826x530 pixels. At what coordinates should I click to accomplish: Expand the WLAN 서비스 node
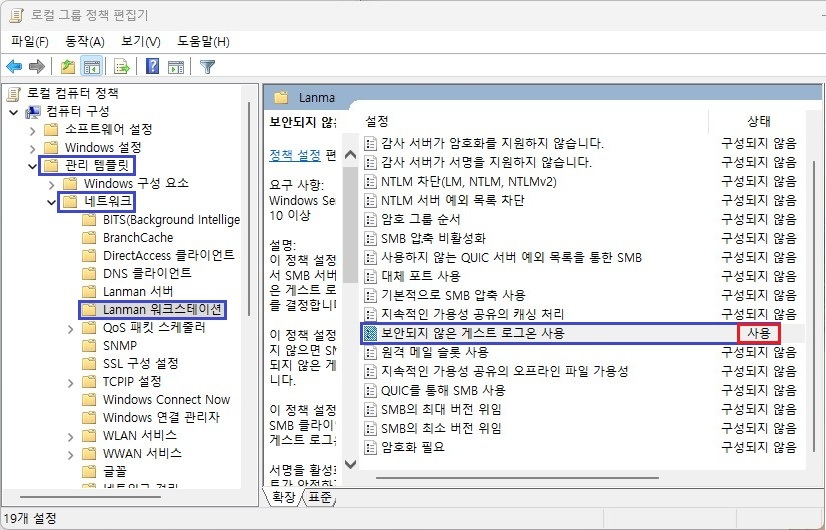(71, 437)
